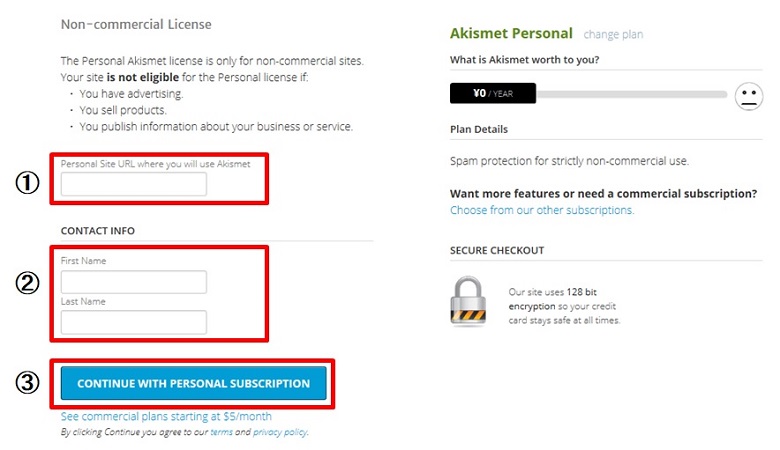
Task: Click the circled number 3 marker
Action: coord(28,383)
